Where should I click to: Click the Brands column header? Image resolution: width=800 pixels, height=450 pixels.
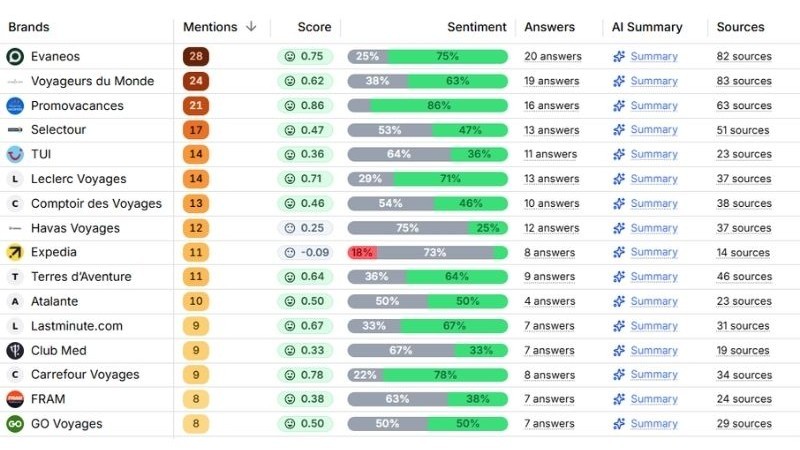click(28, 27)
